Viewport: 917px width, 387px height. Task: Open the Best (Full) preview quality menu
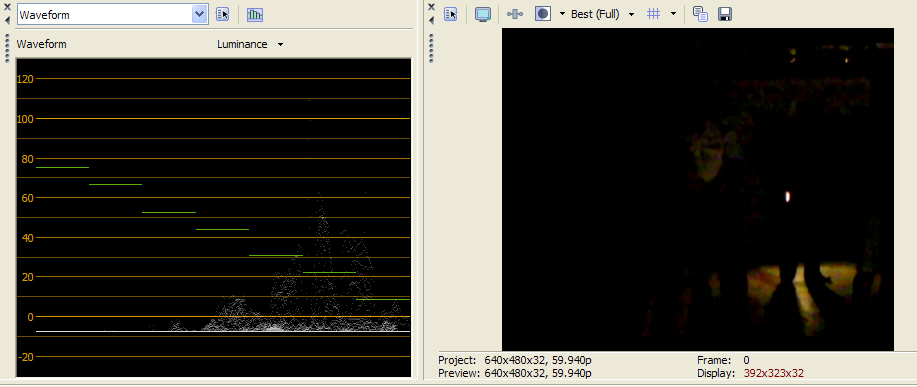click(602, 15)
